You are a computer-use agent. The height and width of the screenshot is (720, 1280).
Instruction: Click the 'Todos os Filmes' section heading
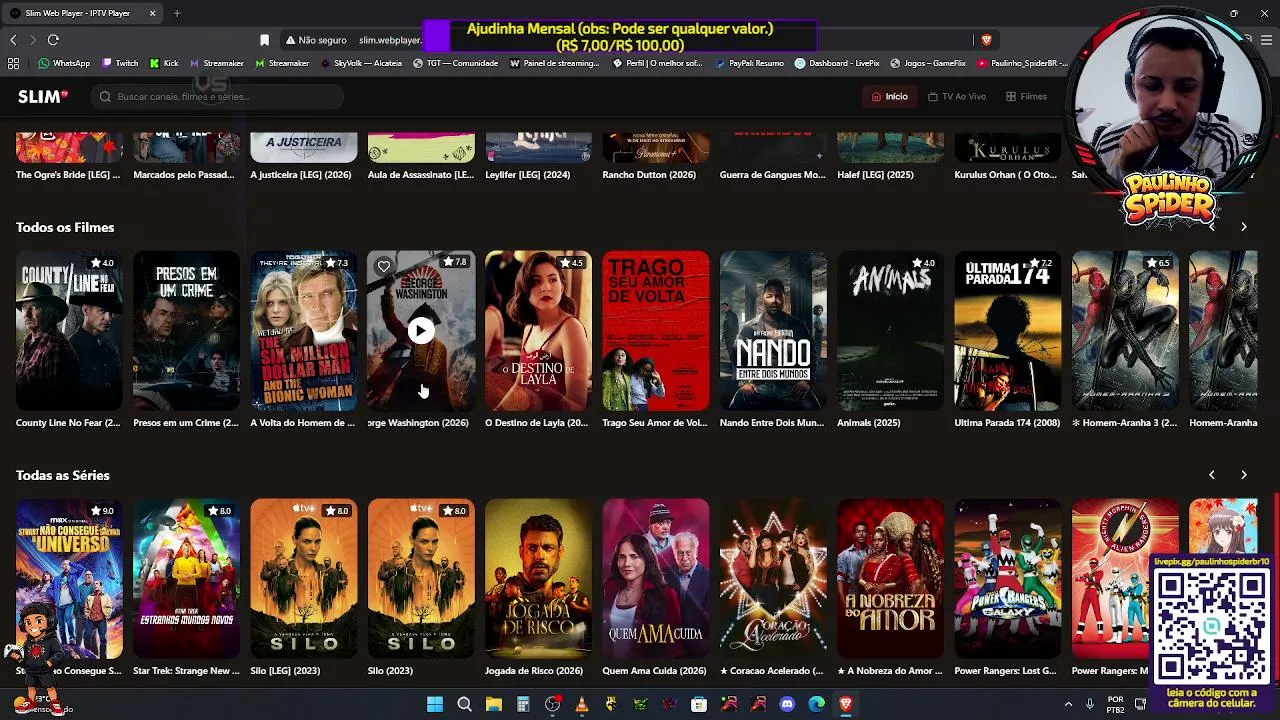(65, 227)
